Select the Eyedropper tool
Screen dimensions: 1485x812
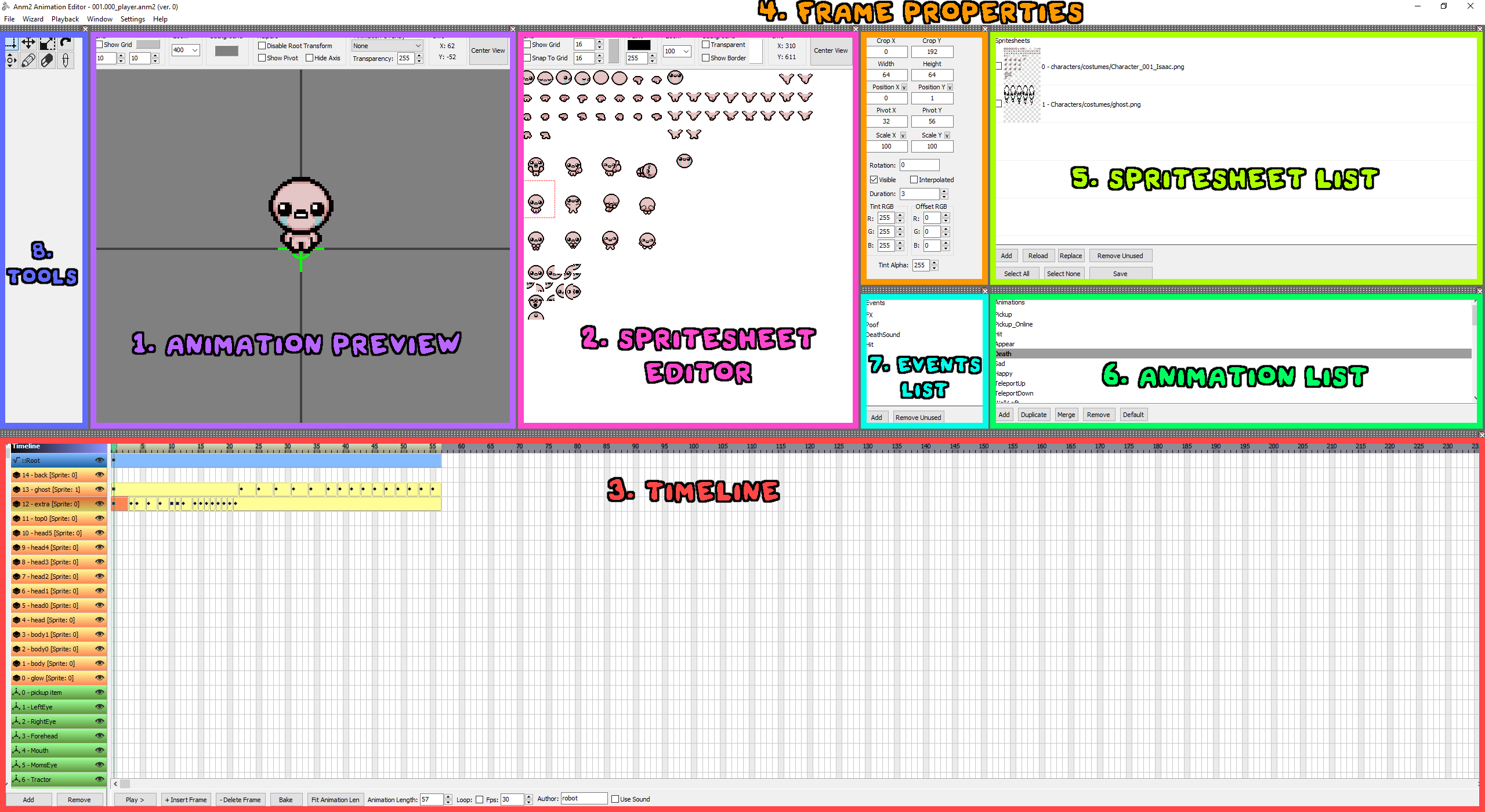click(x=65, y=60)
